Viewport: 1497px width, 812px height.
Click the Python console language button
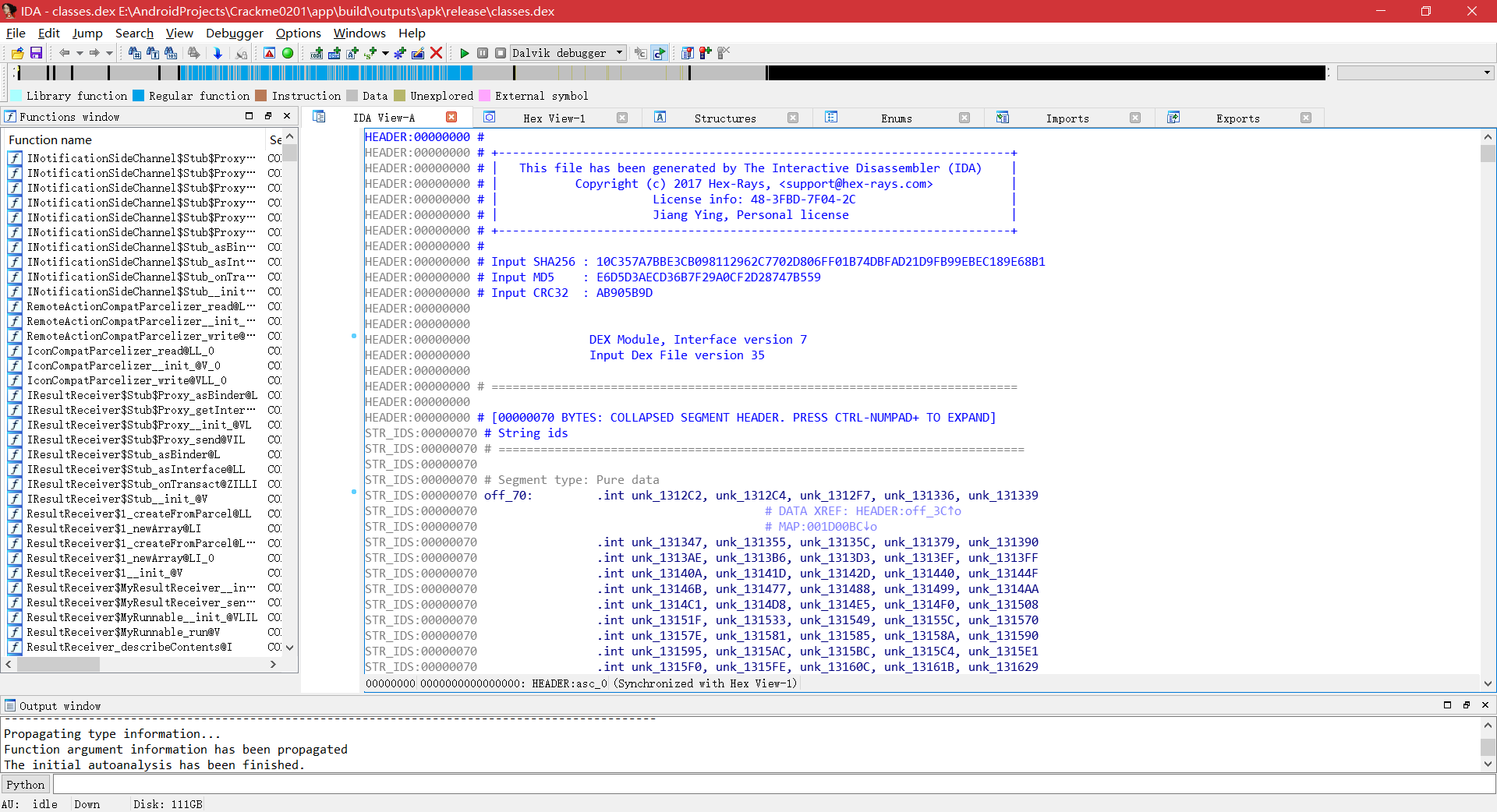pos(26,785)
